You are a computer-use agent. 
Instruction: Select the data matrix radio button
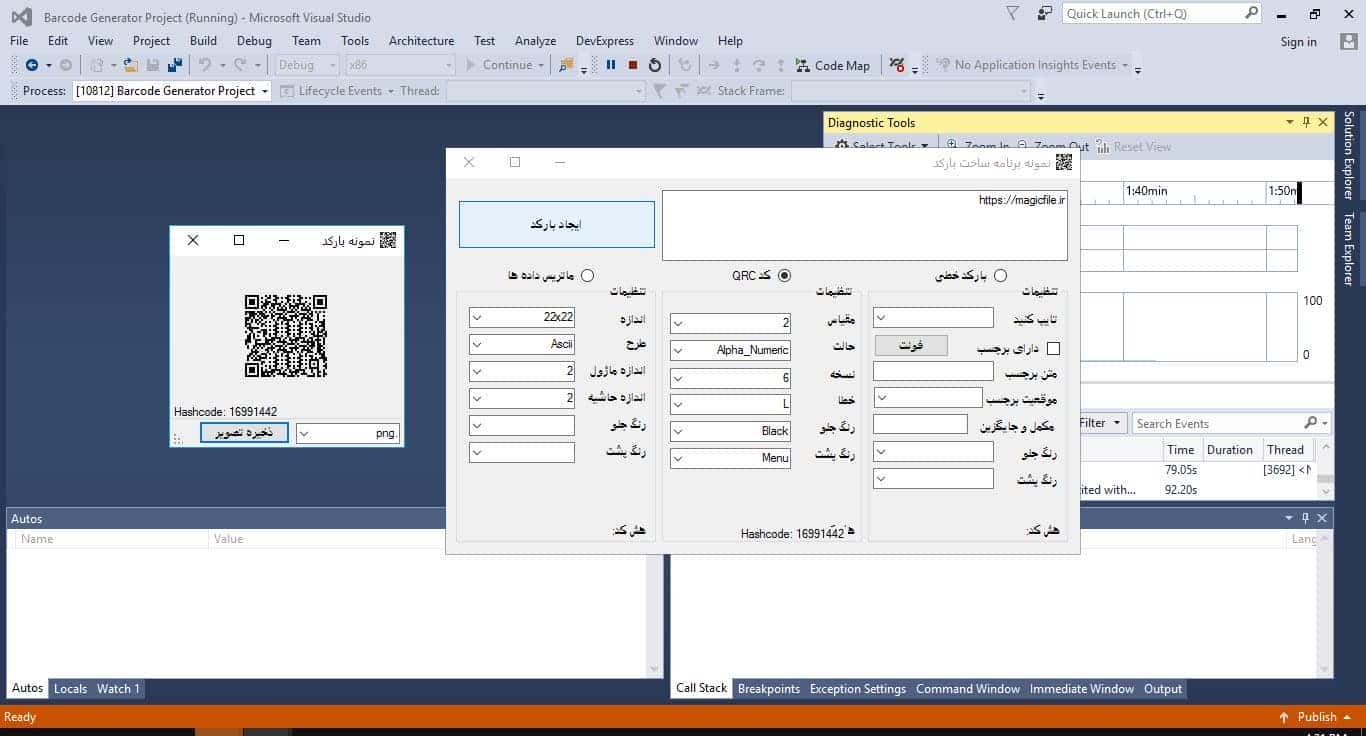pos(587,275)
